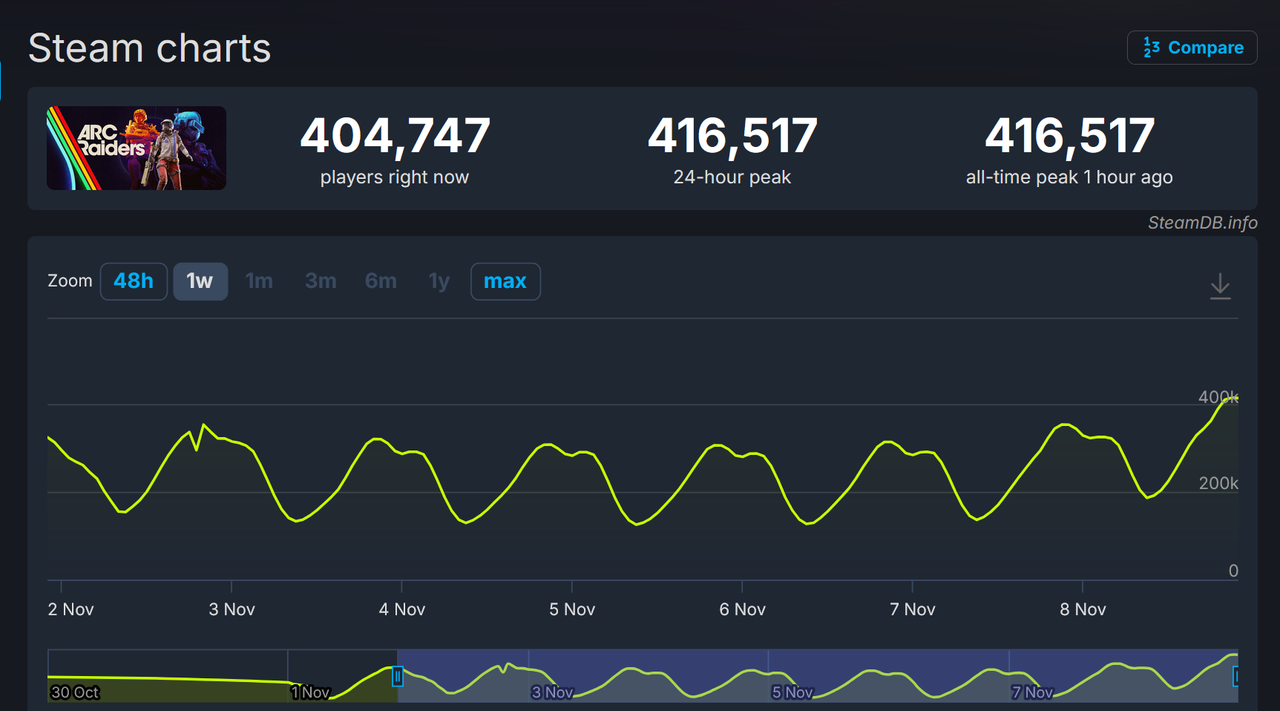1280x711 pixels.
Task: Click the 30 Oct label in navigator
Action: (73, 692)
